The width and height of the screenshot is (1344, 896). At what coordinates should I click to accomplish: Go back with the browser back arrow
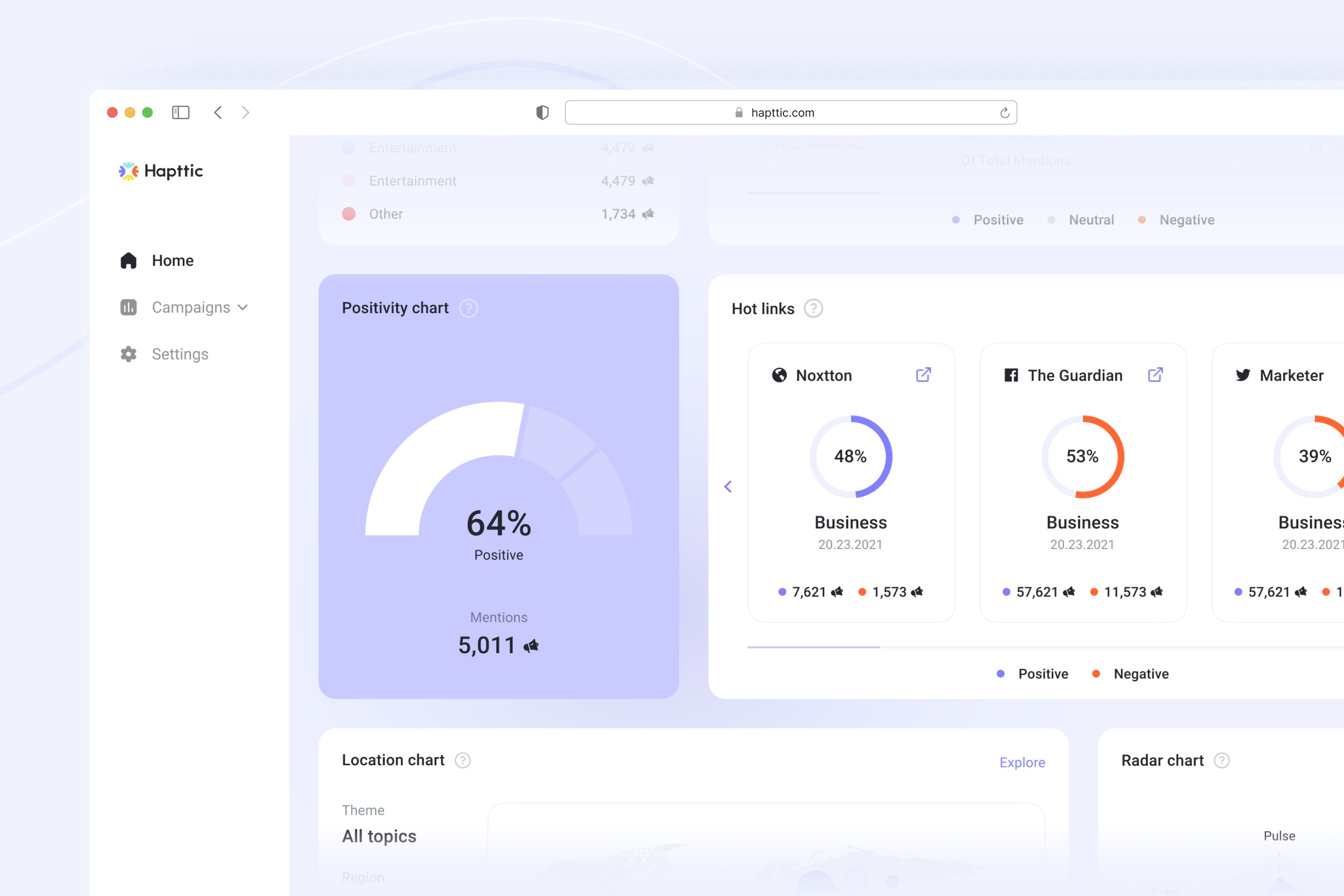click(x=218, y=112)
